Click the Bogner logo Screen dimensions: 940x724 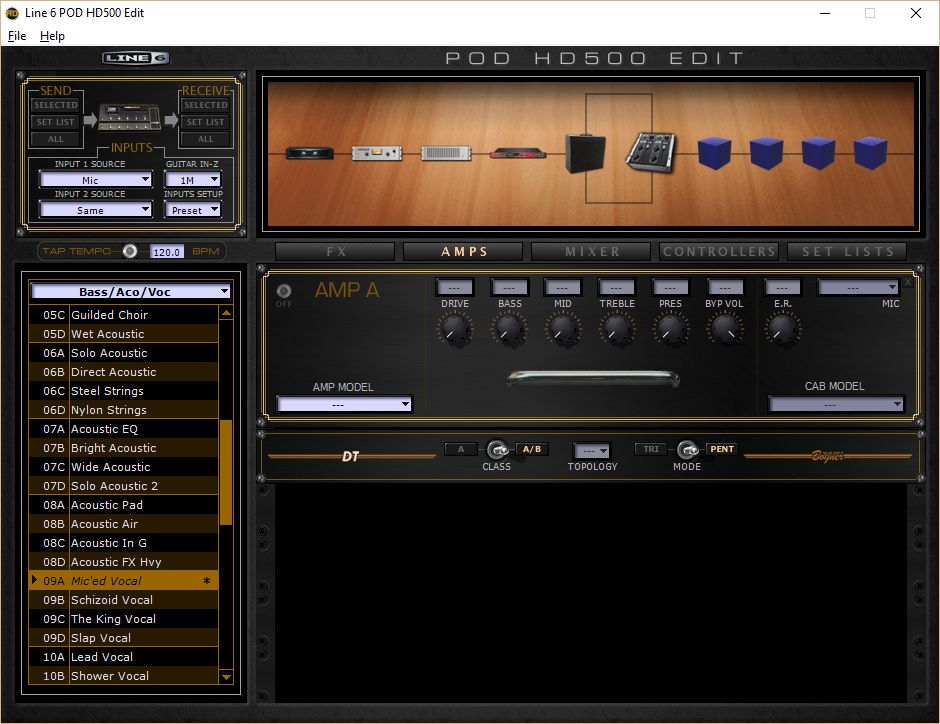click(828, 456)
